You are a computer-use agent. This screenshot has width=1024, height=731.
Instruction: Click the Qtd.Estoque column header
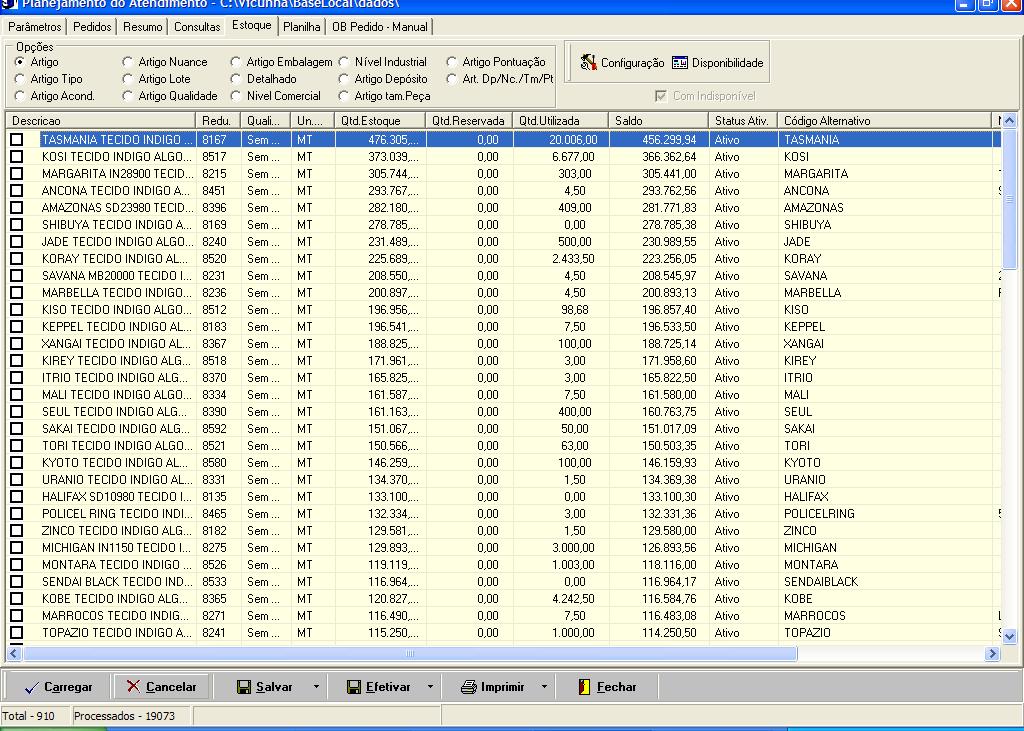tap(379, 121)
